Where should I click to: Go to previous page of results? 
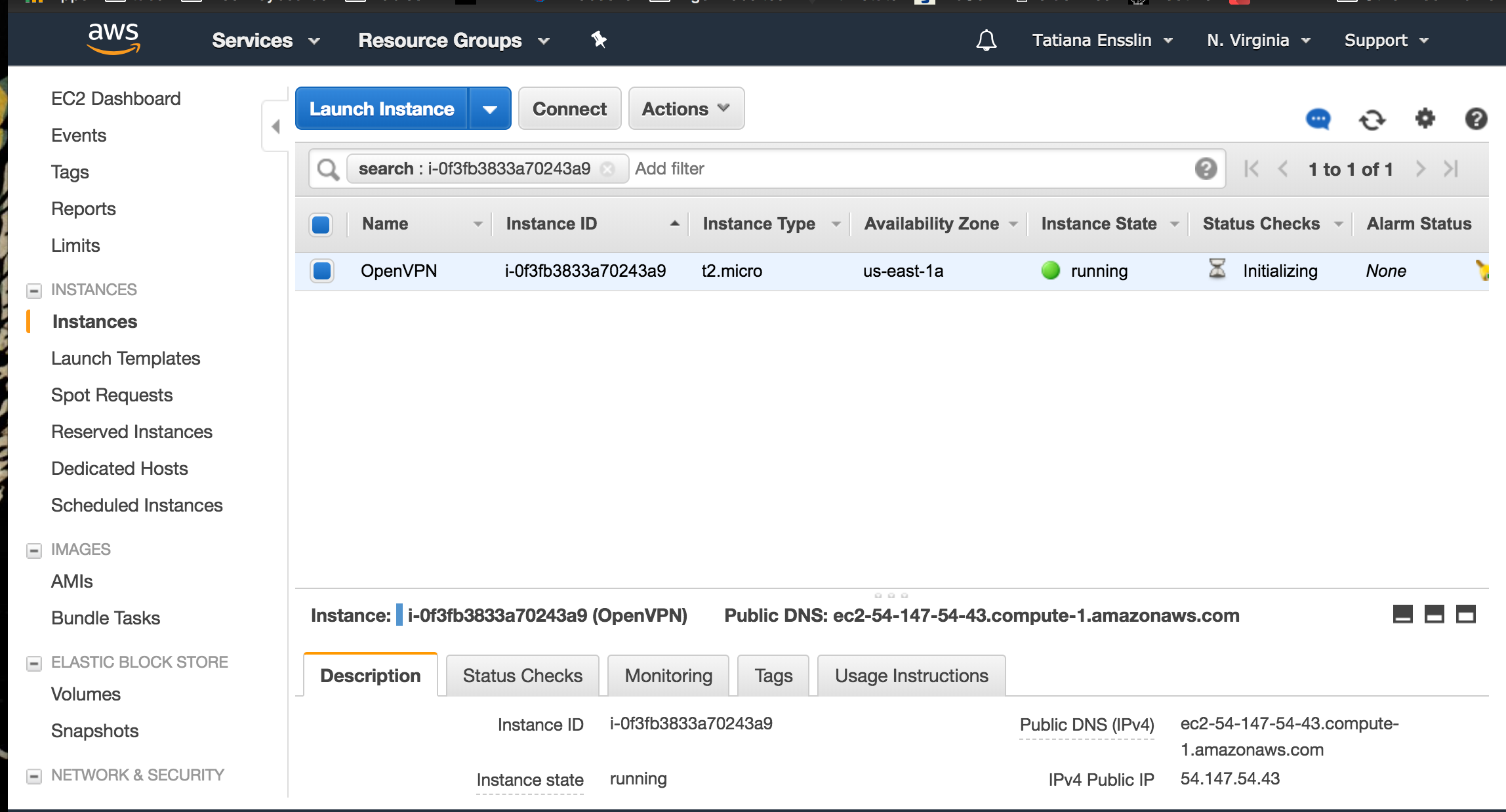pyautogui.click(x=1283, y=169)
